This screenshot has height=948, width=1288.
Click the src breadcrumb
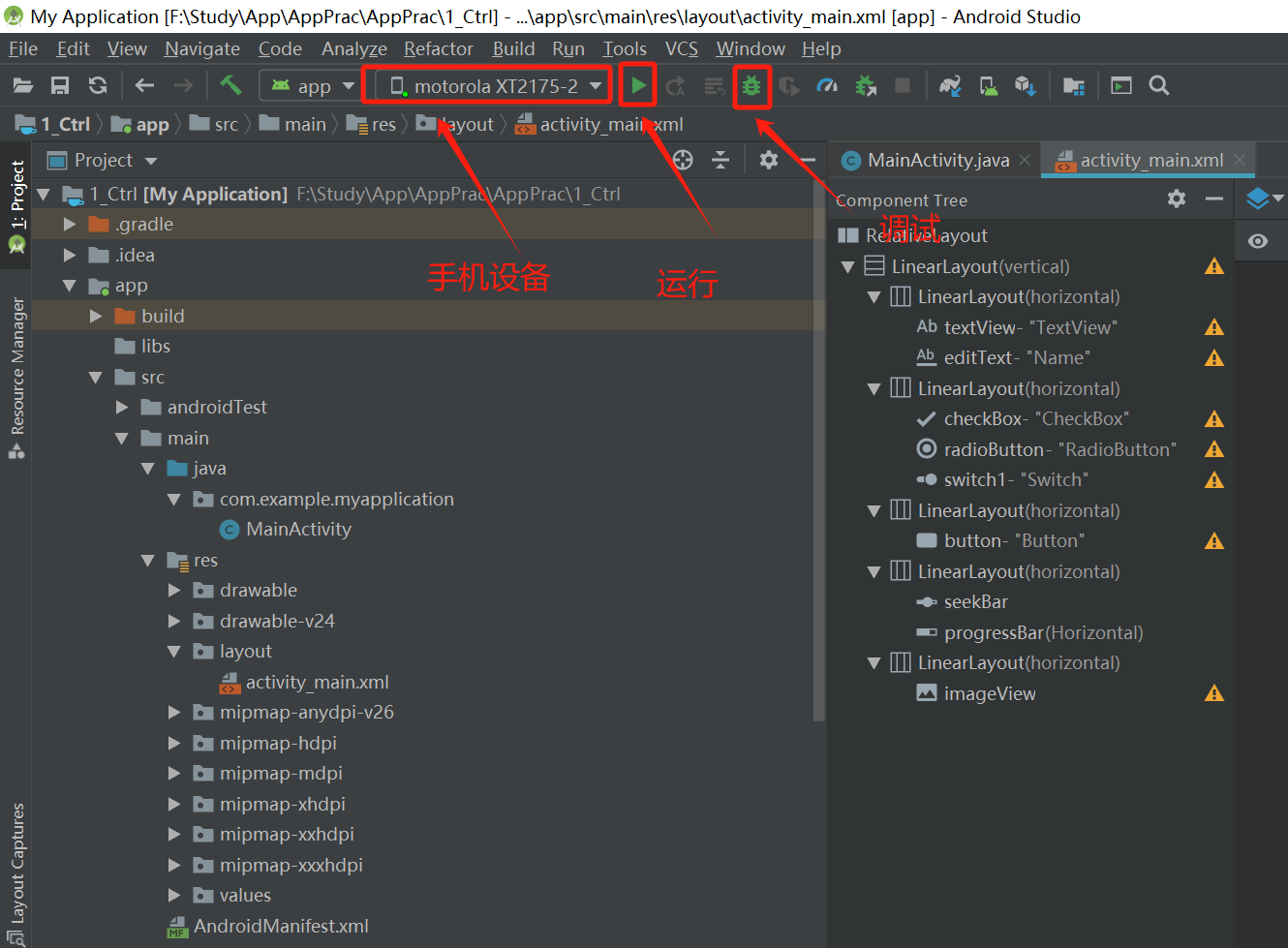[214, 124]
